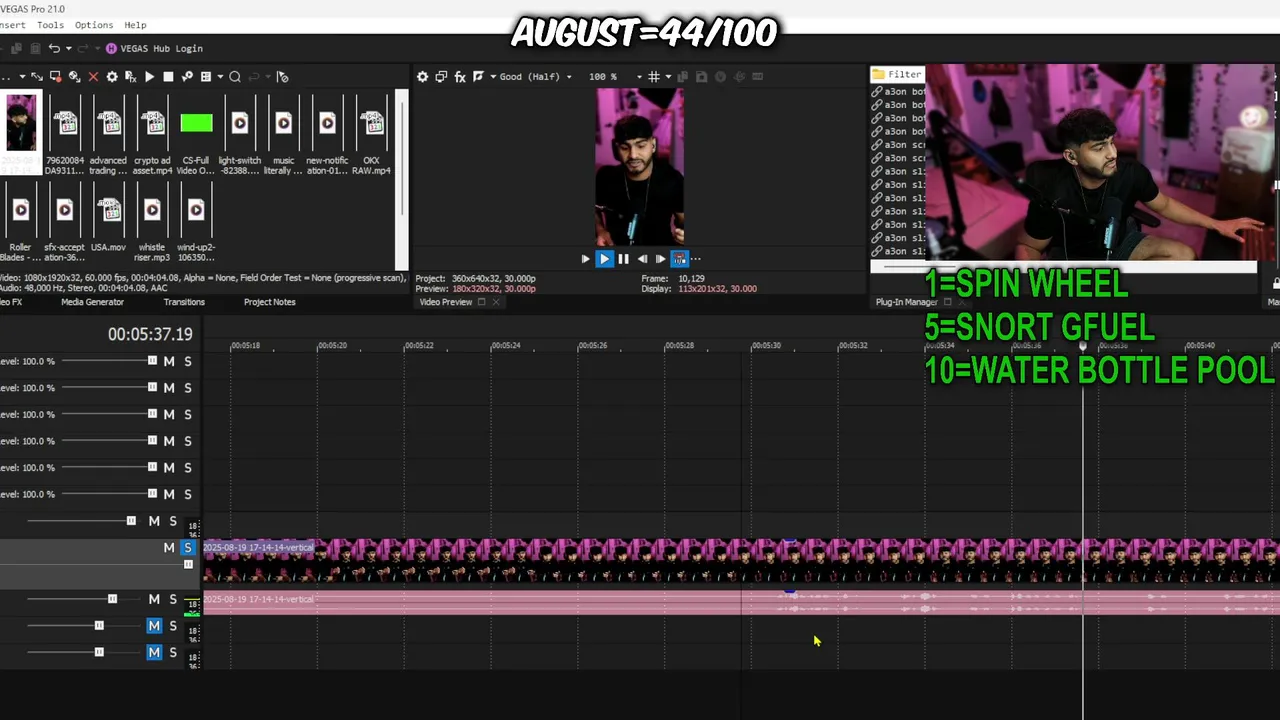Click the 00:05:30 ruler mark
Image resolution: width=1280 pixels, height=720 pixels.
pos(766,345)
